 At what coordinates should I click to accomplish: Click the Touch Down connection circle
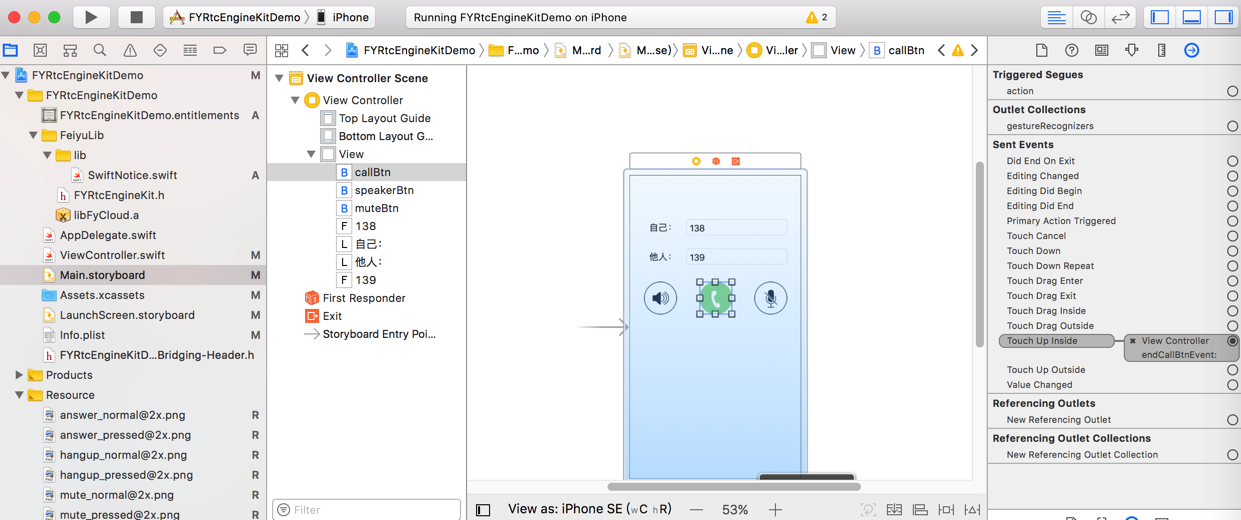point(1232,251)
